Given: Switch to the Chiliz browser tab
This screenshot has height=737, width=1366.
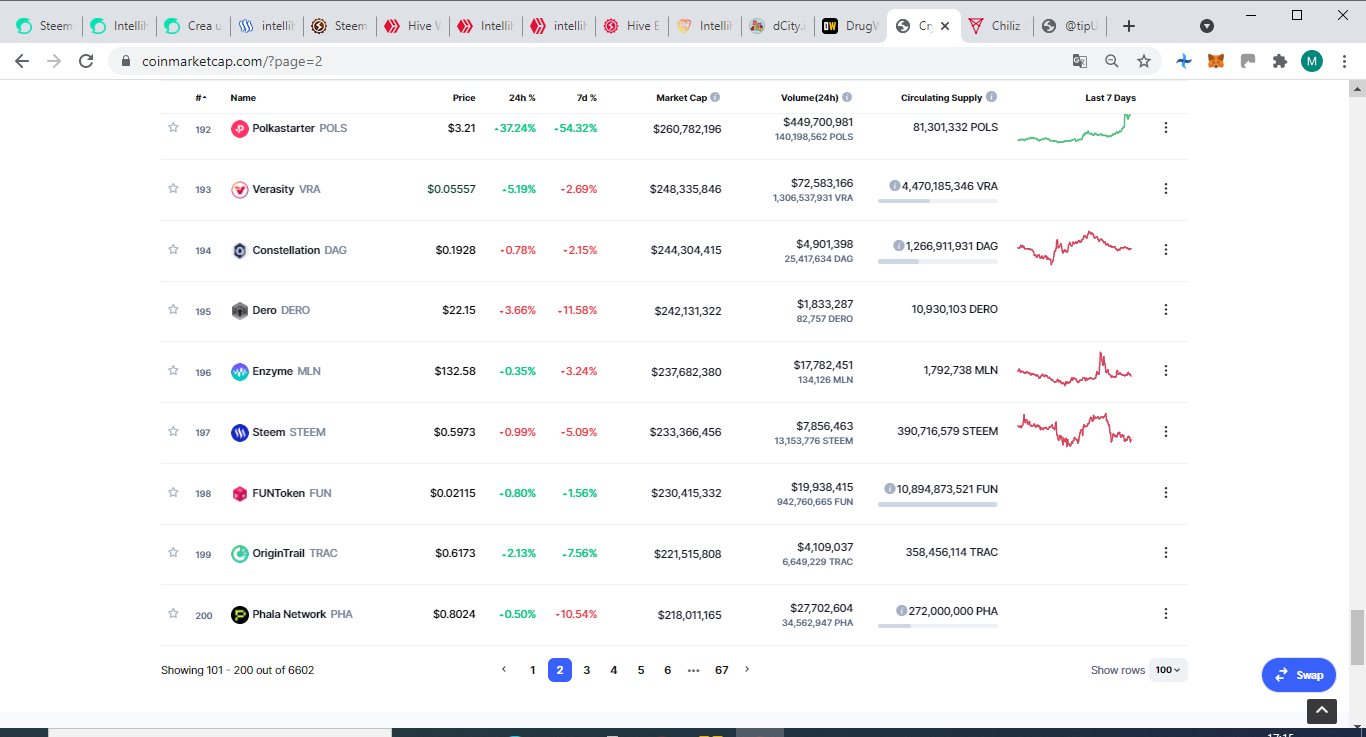Looking at the screenshot, I should click(995, 26).
